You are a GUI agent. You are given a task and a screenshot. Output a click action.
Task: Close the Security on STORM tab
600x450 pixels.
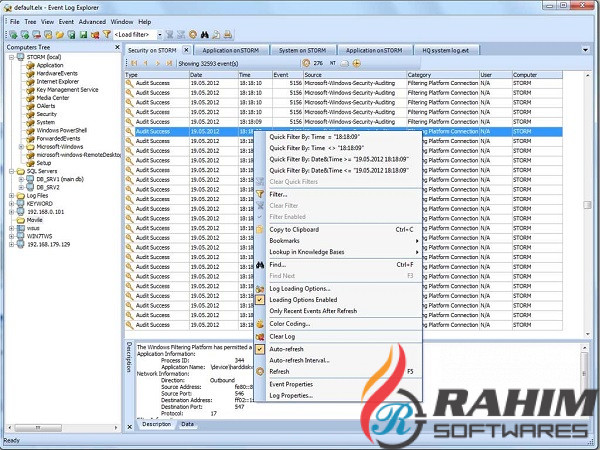click(x=186, y=50)
